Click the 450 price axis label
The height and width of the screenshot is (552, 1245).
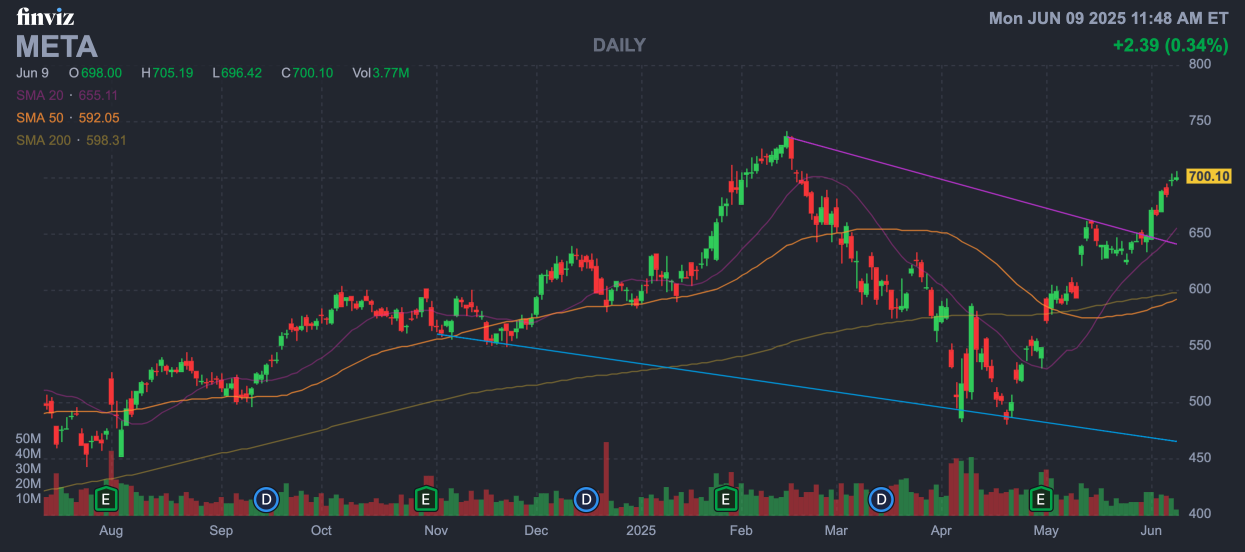coord(1199,458)
